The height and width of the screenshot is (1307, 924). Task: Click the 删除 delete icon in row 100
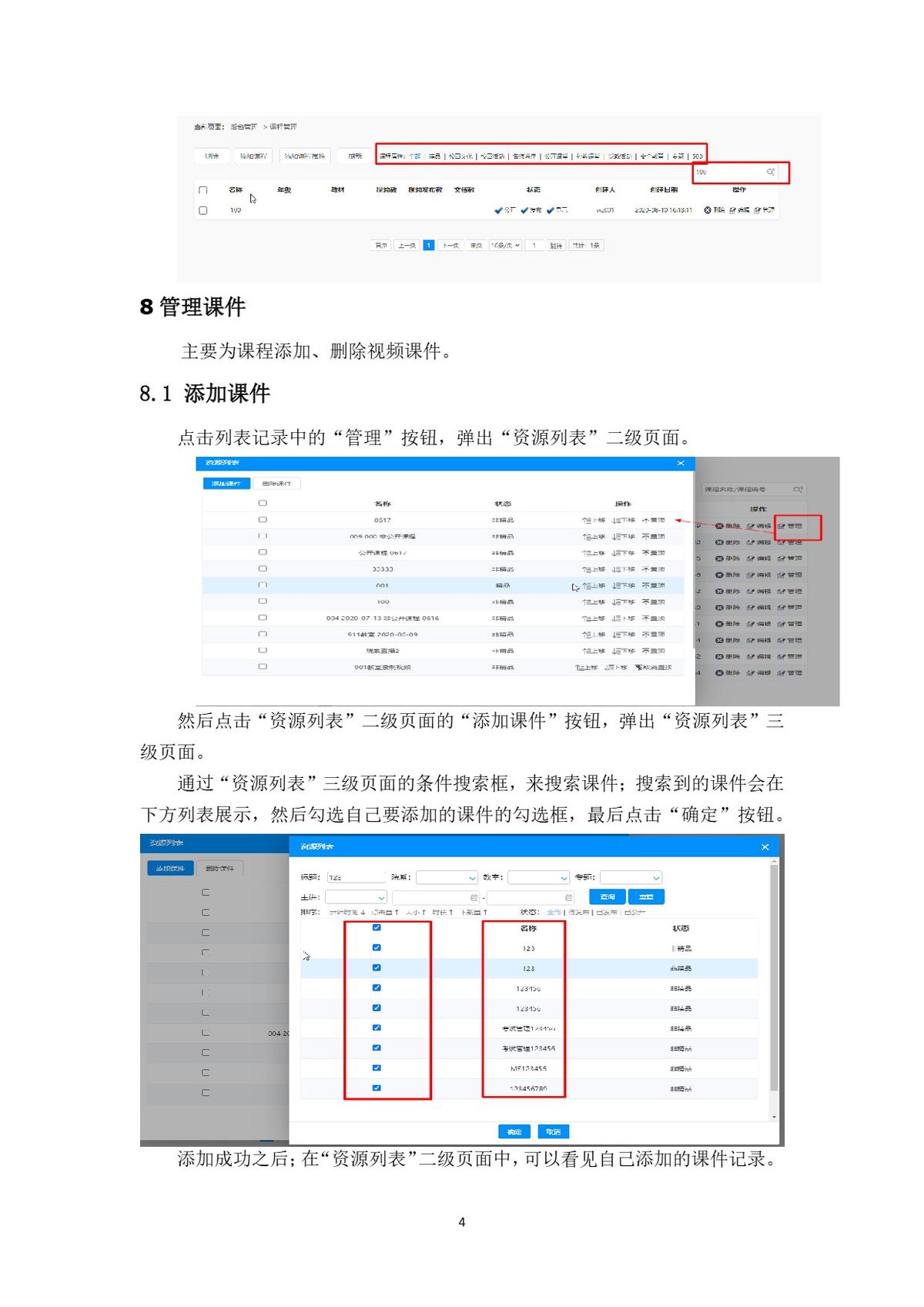[708, 210]
